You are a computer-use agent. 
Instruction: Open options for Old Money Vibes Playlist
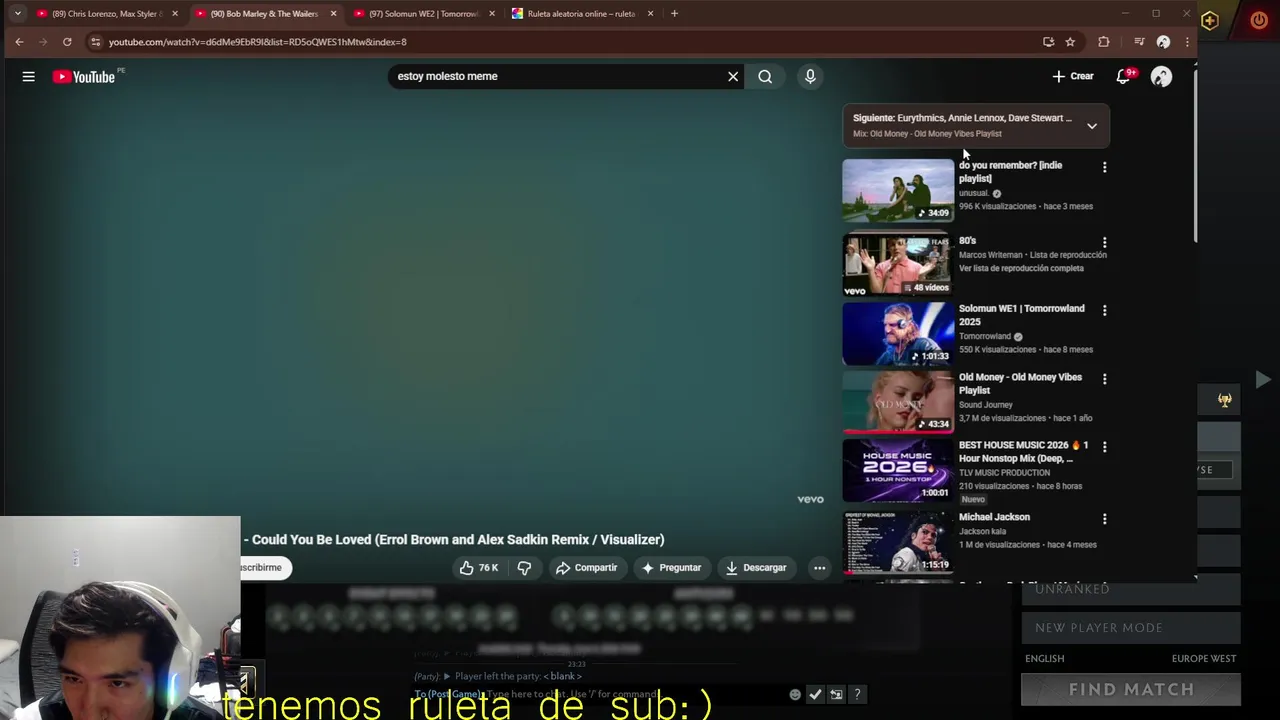[1105, 379]
